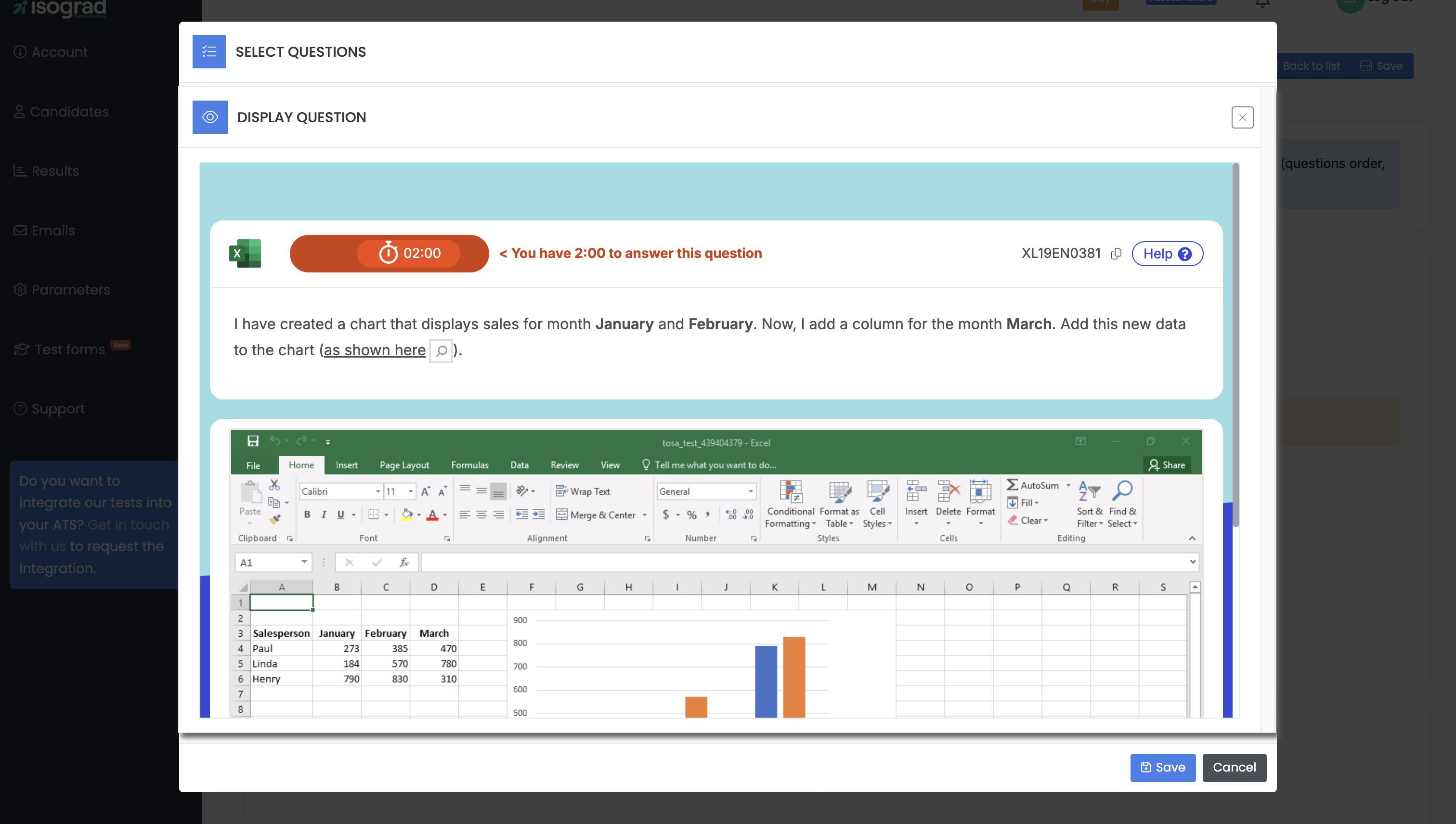The width and height of the screenshot is (1456, 824).
Task: Click the Increase Indent icon
Action: click(539, 515)
